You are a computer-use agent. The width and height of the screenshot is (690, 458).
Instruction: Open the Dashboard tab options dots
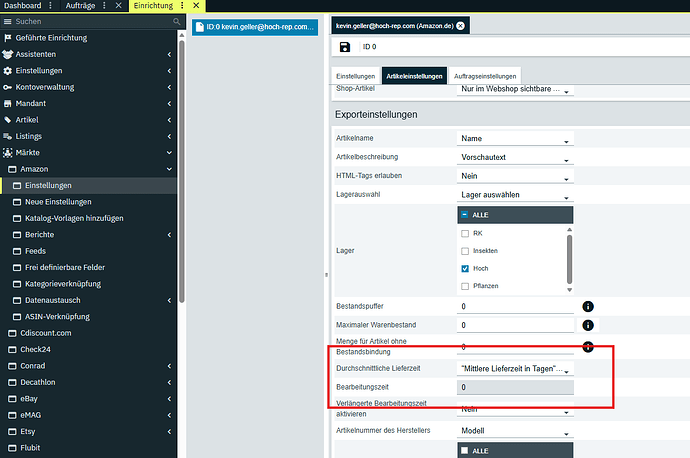(x=50, y=5)
